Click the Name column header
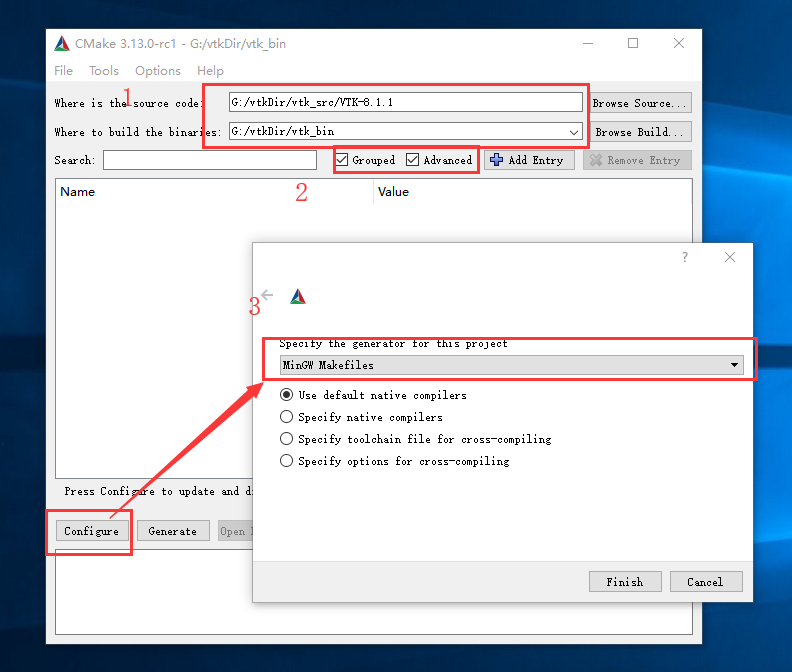The width and height of the screenshot is (792, 672). [77, 192]
